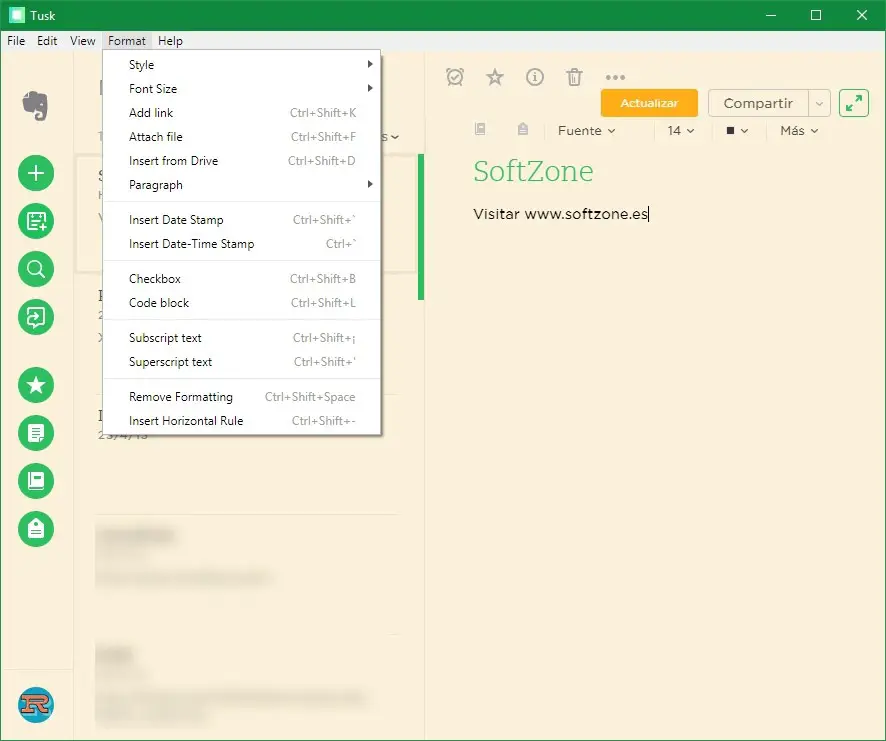Select Insert Date Stamp entry

point(242,220)
